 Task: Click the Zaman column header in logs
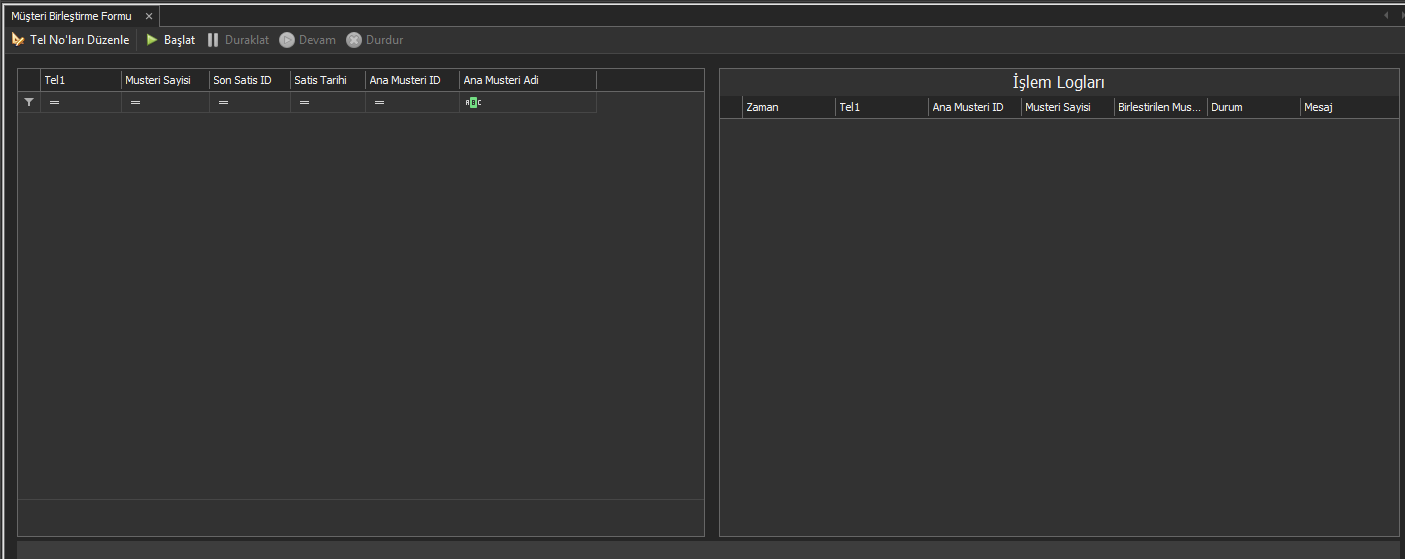click(x=789, y=107)
